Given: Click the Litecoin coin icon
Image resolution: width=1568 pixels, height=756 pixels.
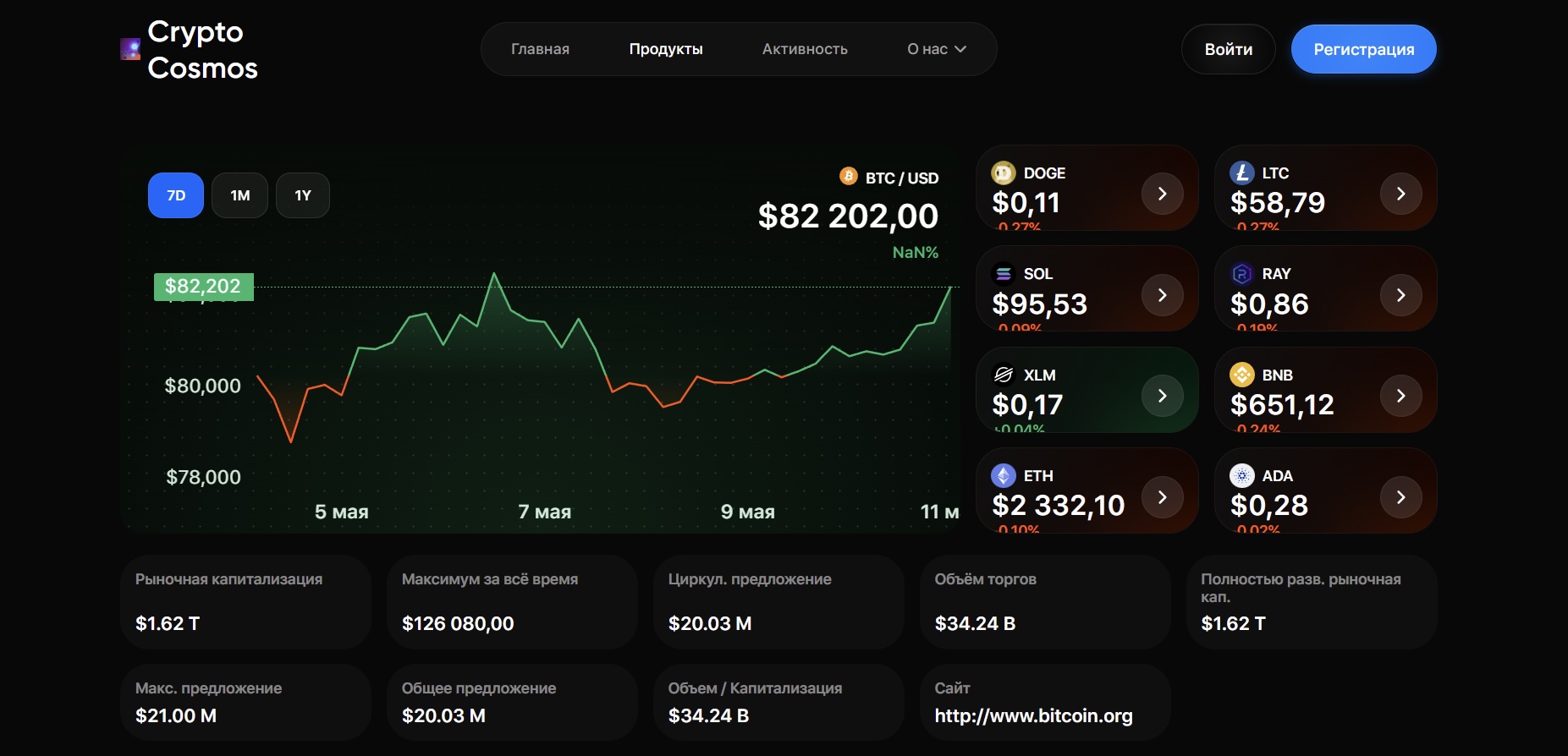Looking at the screenshot, I should point(1242,173).
